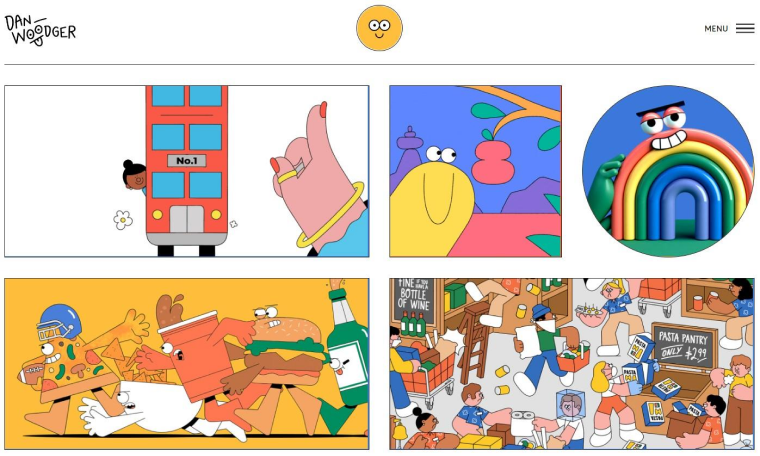Click the Pasta Pantry chalkboard sign
Image resolution: width=760 pixels, height=456 pixels.
tap(683, 346)
